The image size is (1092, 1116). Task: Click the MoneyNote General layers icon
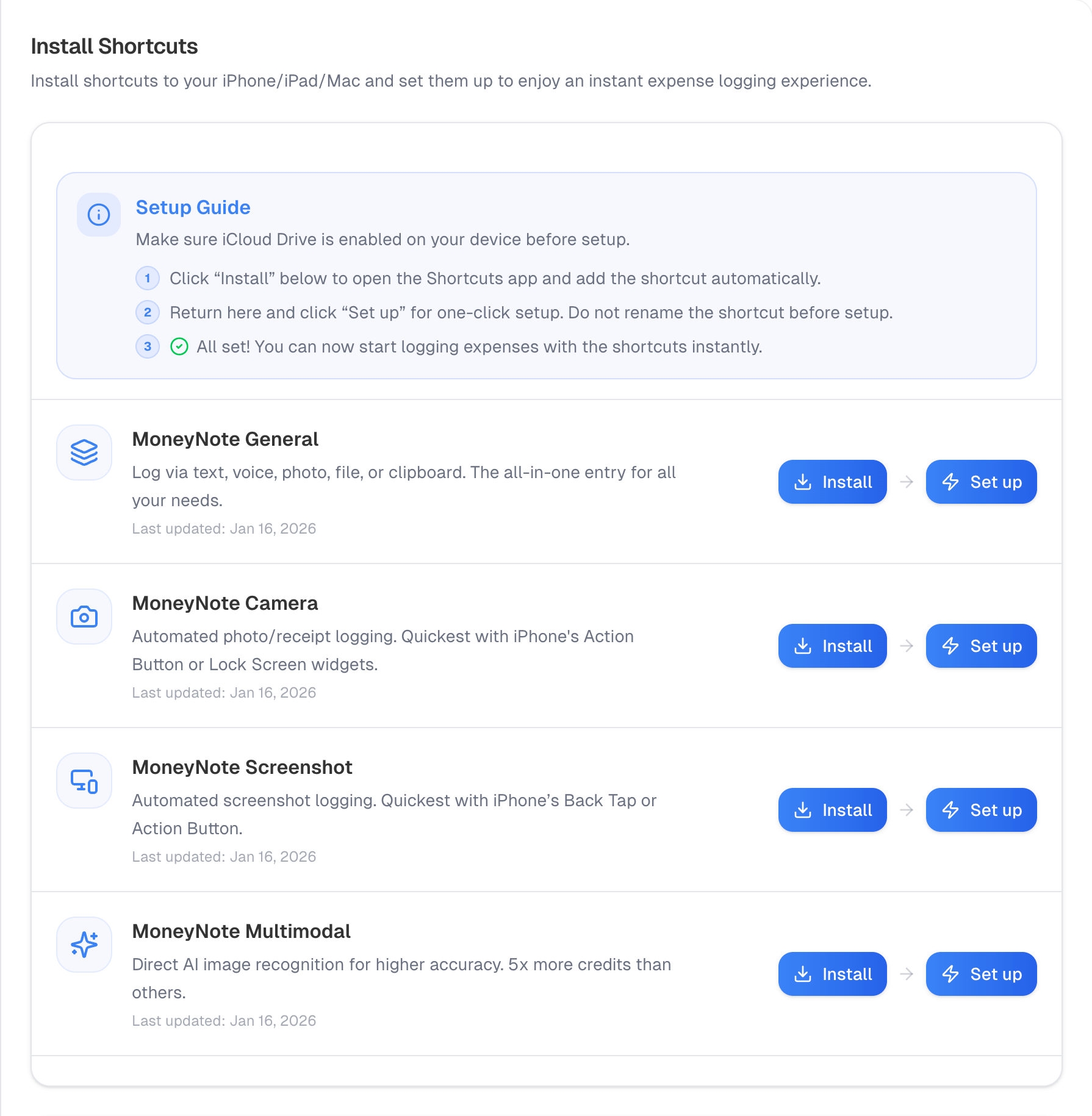tap(84, 452)
